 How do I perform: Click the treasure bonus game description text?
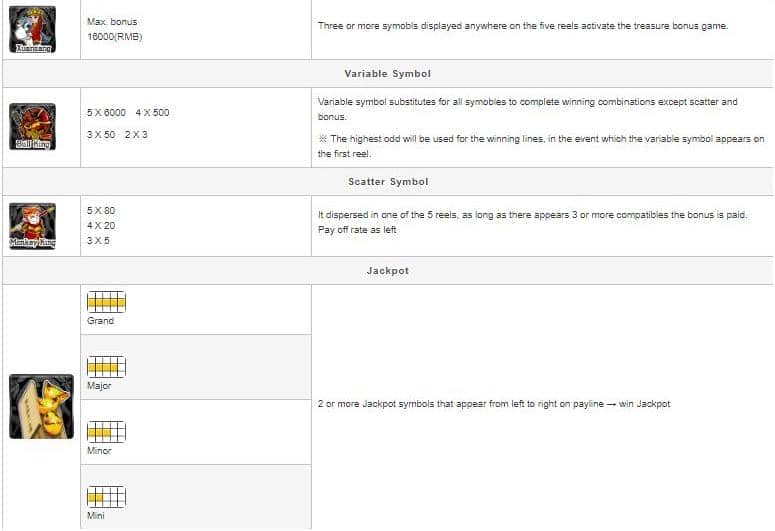[x=523, y=26]
